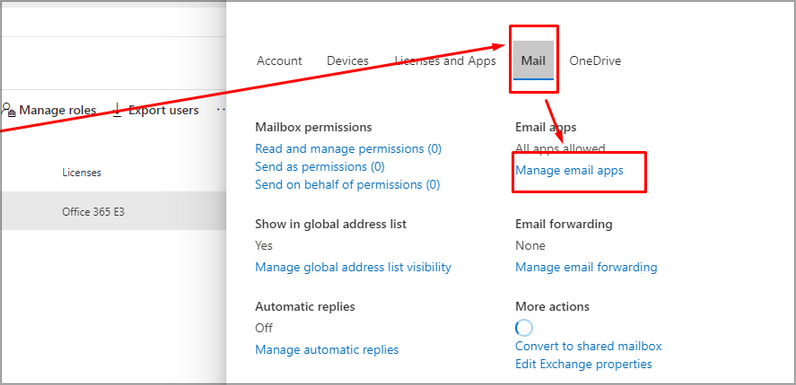The image size is (796, 385).
Task: Click the loading spinner under More actions
Action: click(524, 328)
